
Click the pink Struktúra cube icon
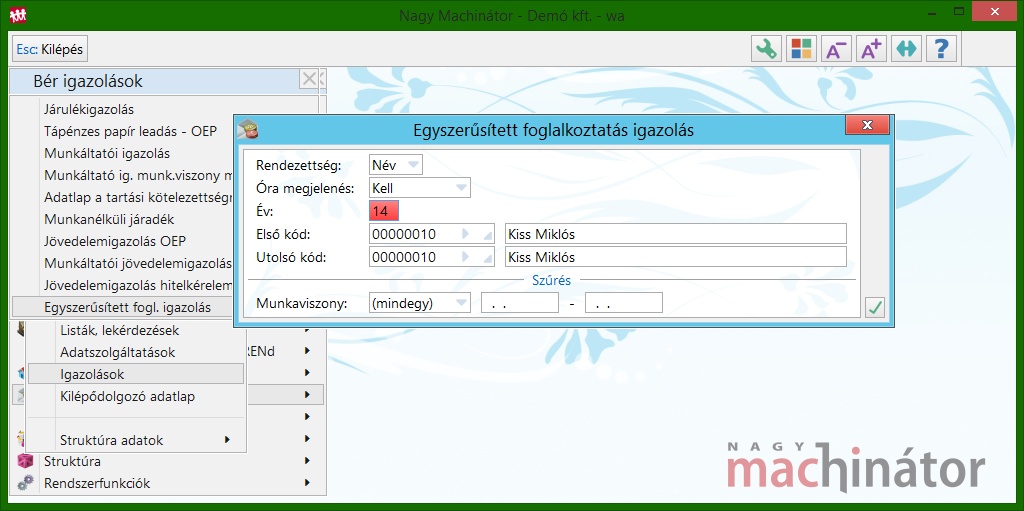25,461
